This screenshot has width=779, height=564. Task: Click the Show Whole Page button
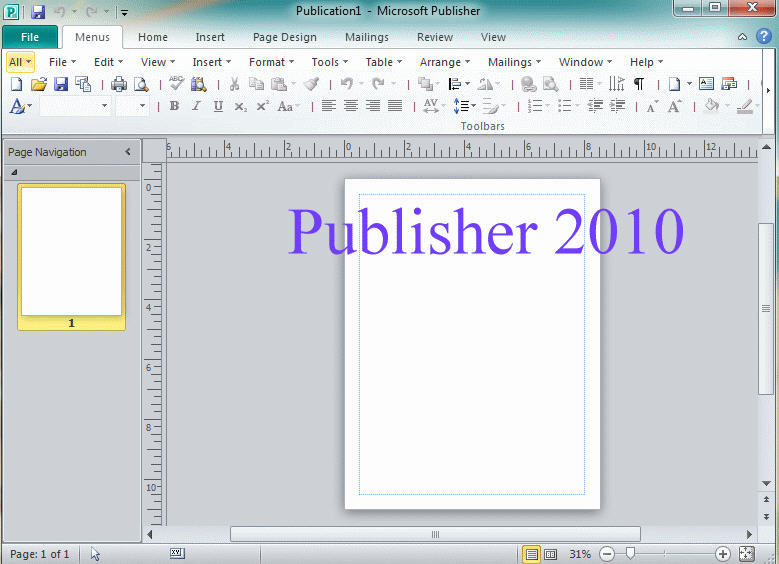point(747,554)
